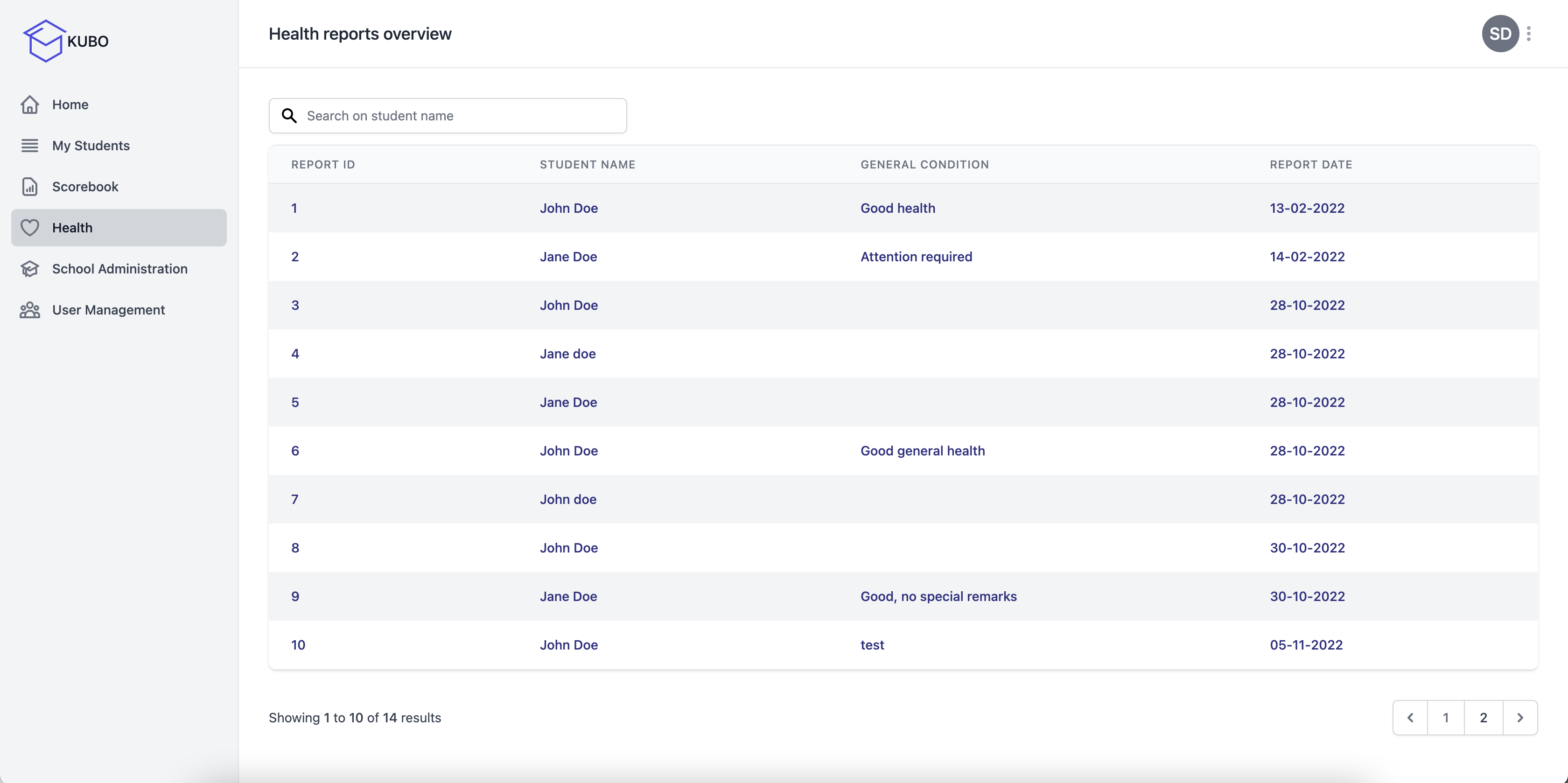Image resolution: width=1568 pixels, height=783 pixels.
Task: Click the Home house icon
Action: 30,105
